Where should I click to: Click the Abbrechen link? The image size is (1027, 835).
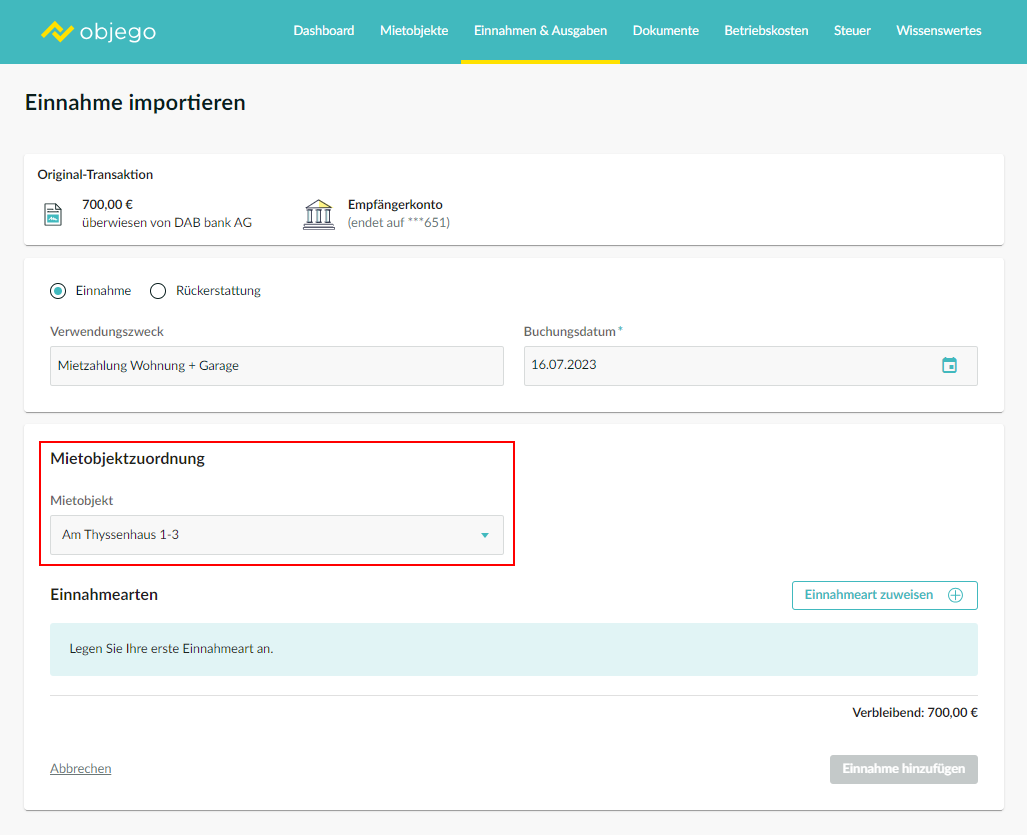click(x=81, y=769)
